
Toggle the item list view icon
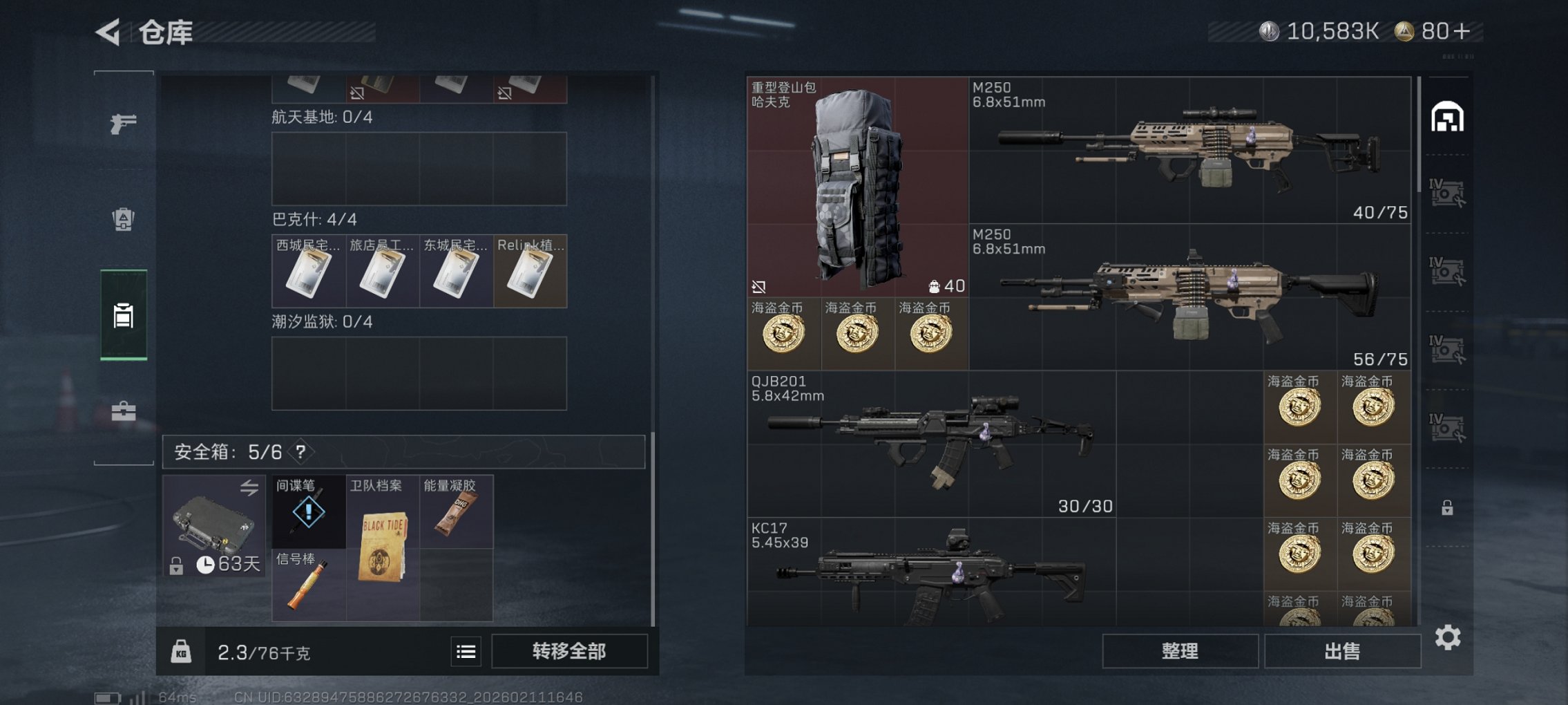tap(466, 651)
